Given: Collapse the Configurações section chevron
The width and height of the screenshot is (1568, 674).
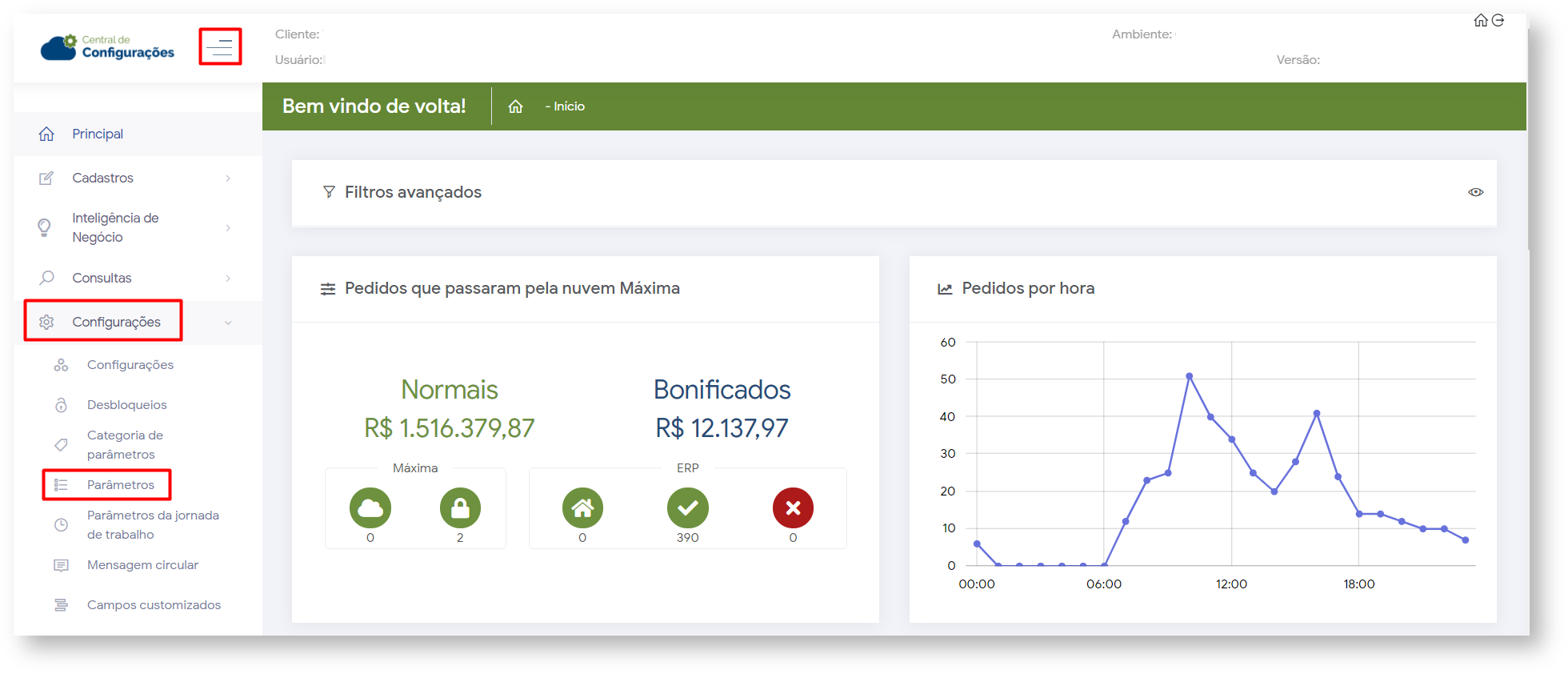Looking at the screenshot, I should 228,323.
